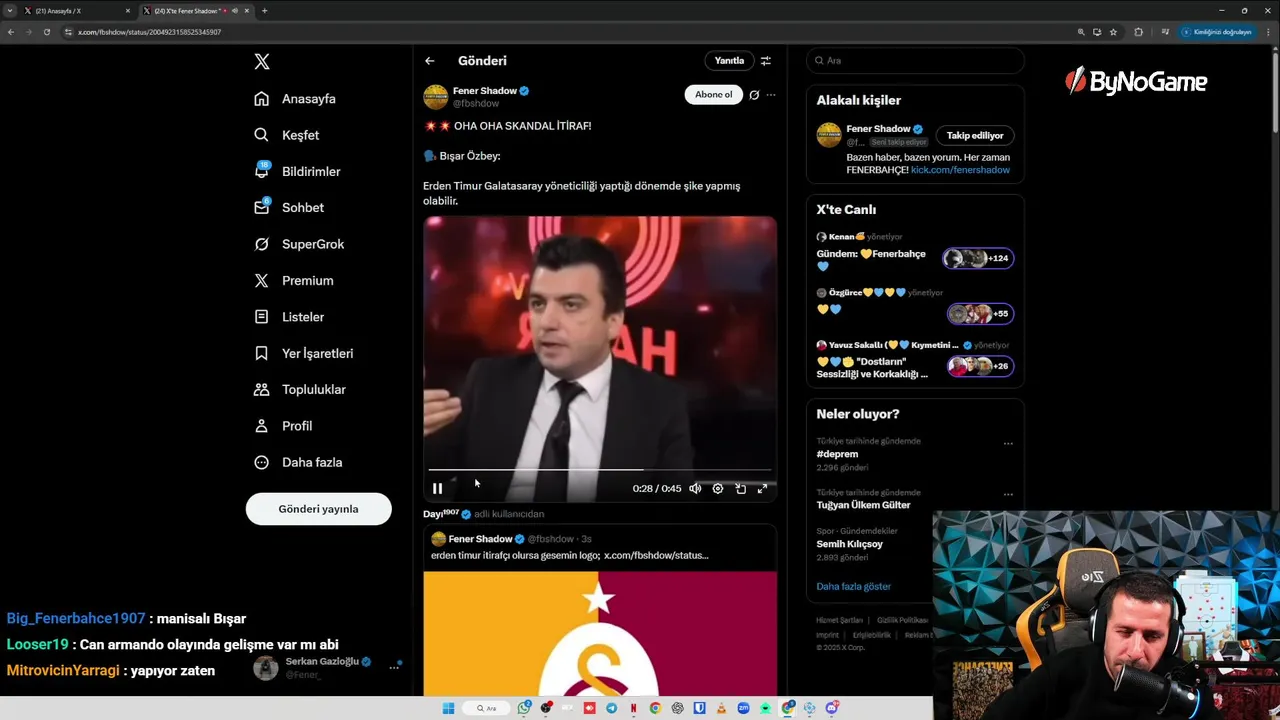Click Takip ediliyor button for Fener Shadow

[x=975, y=136]
